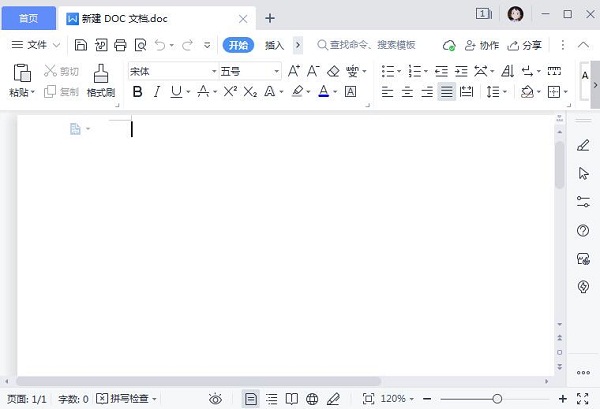Decrease paragraph indent
The image size is (600, 409).
click(441, 71)
